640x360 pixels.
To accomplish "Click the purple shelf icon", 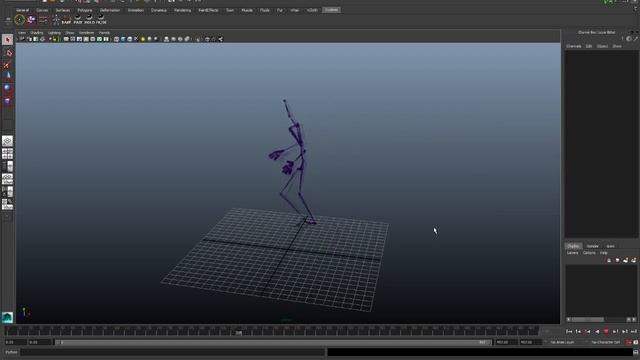I will click(x=31, y=20).
